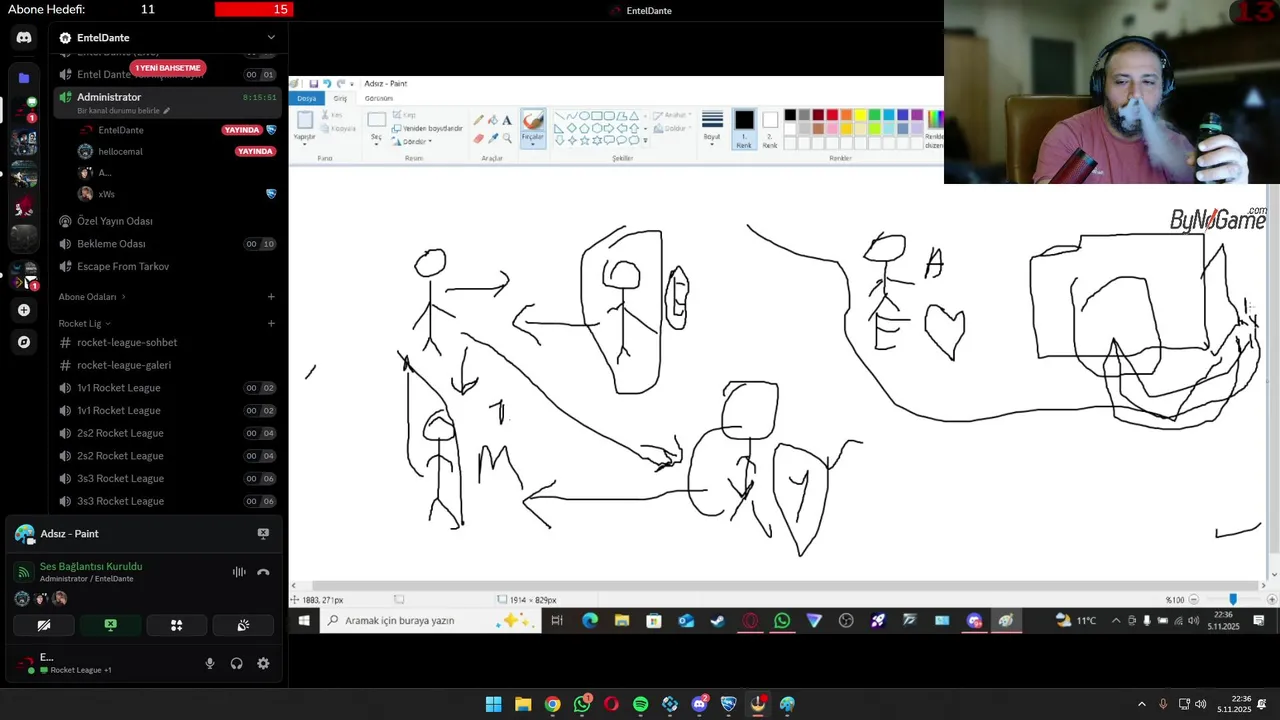Adjust the Paint zoom slider handle

point(1233,599)
